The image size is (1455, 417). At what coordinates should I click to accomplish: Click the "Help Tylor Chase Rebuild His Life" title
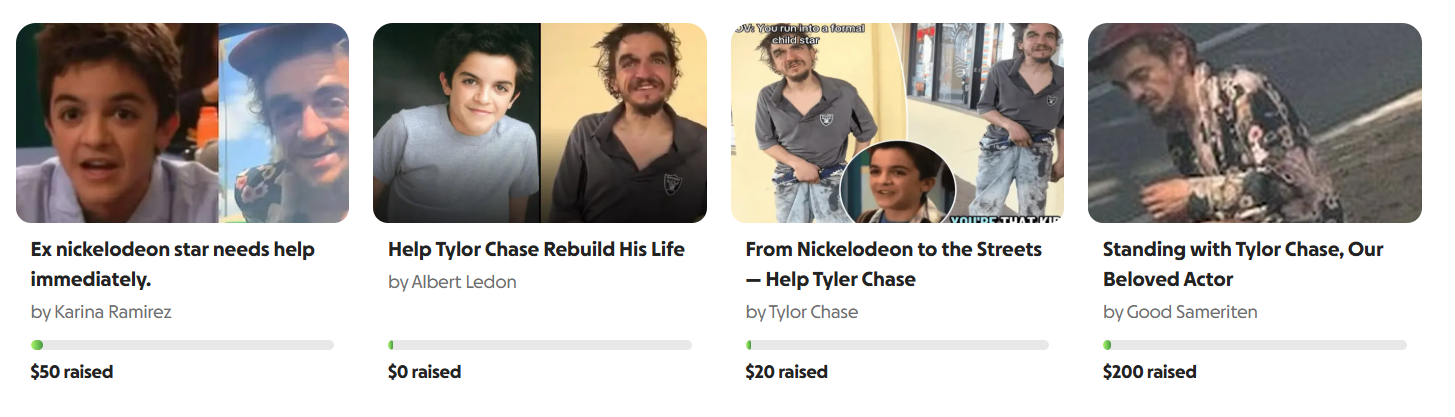pyautogui.click(x=536, y=249)
